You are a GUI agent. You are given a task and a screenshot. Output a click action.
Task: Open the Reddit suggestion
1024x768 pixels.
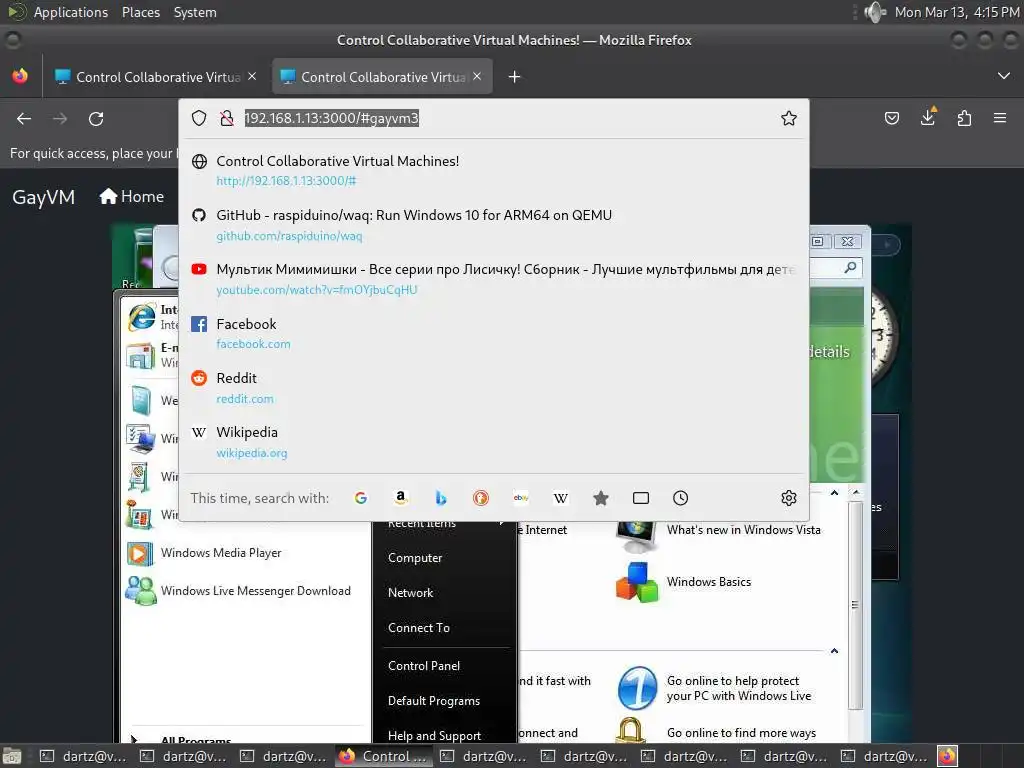494,387
